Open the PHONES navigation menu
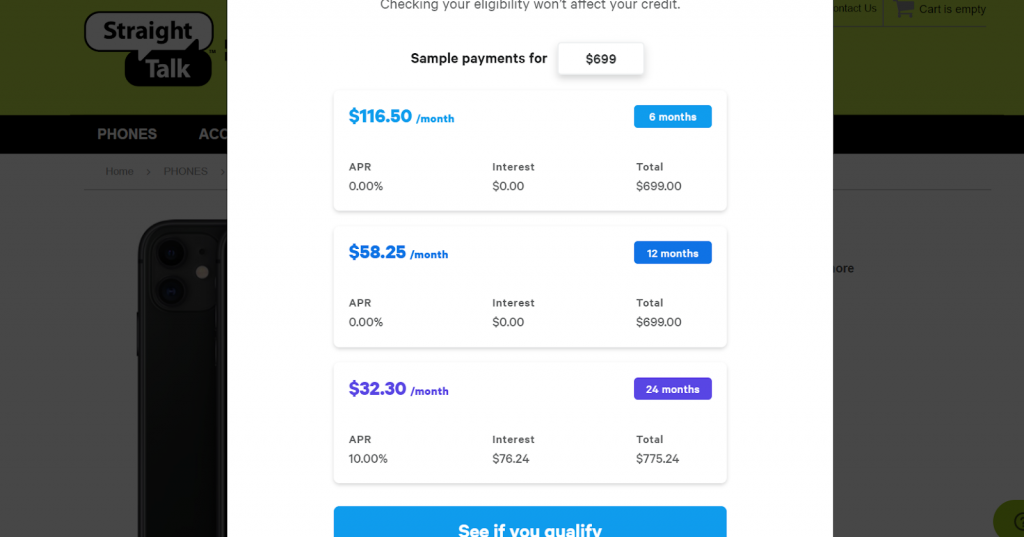The height and width of the screenshot is (537, 1024). (127, 134)
